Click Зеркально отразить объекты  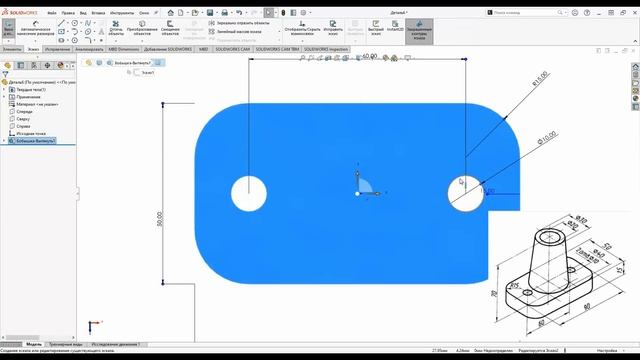pos(239,23)
